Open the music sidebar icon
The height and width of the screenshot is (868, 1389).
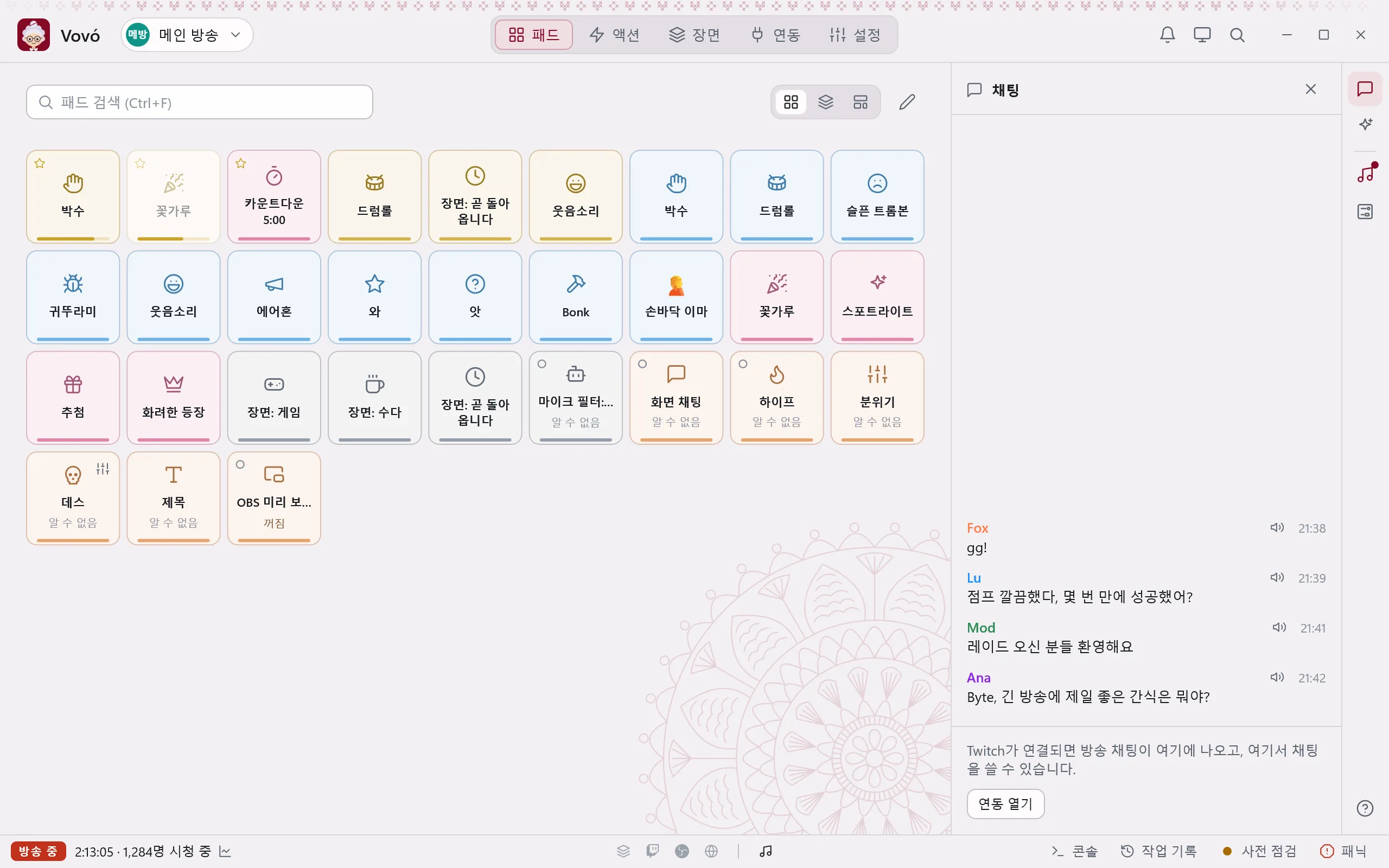pyautogui.click(x=1365, y=173)
